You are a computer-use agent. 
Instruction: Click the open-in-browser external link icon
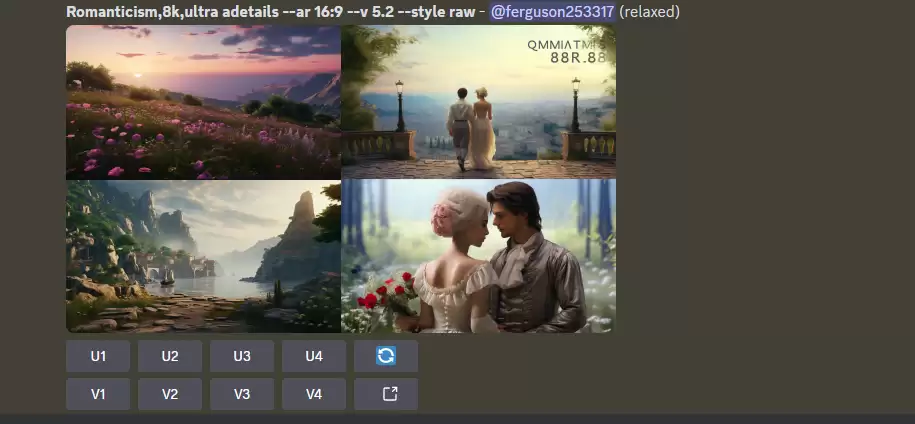(x=386, y=394)
